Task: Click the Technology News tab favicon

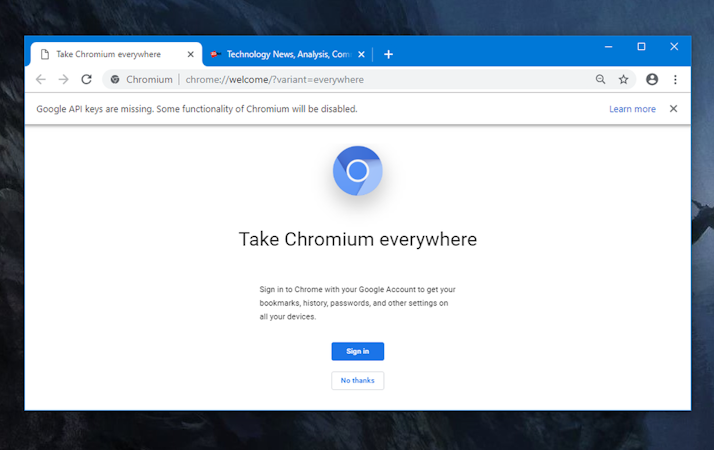Action: [x=215, y=54]
